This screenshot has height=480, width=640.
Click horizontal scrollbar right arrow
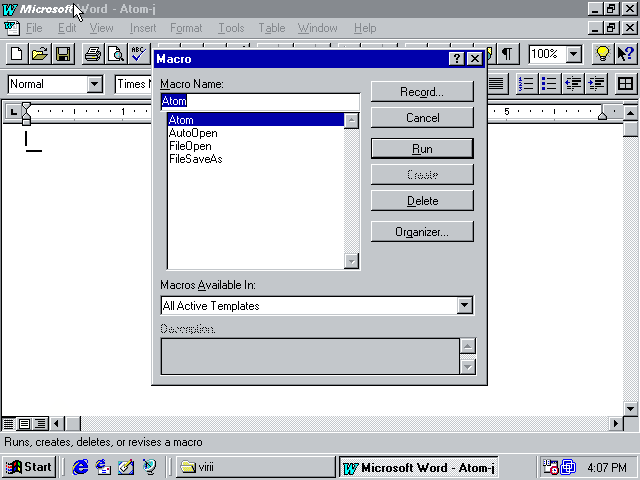pyautogui.click(x=616, y=424)
